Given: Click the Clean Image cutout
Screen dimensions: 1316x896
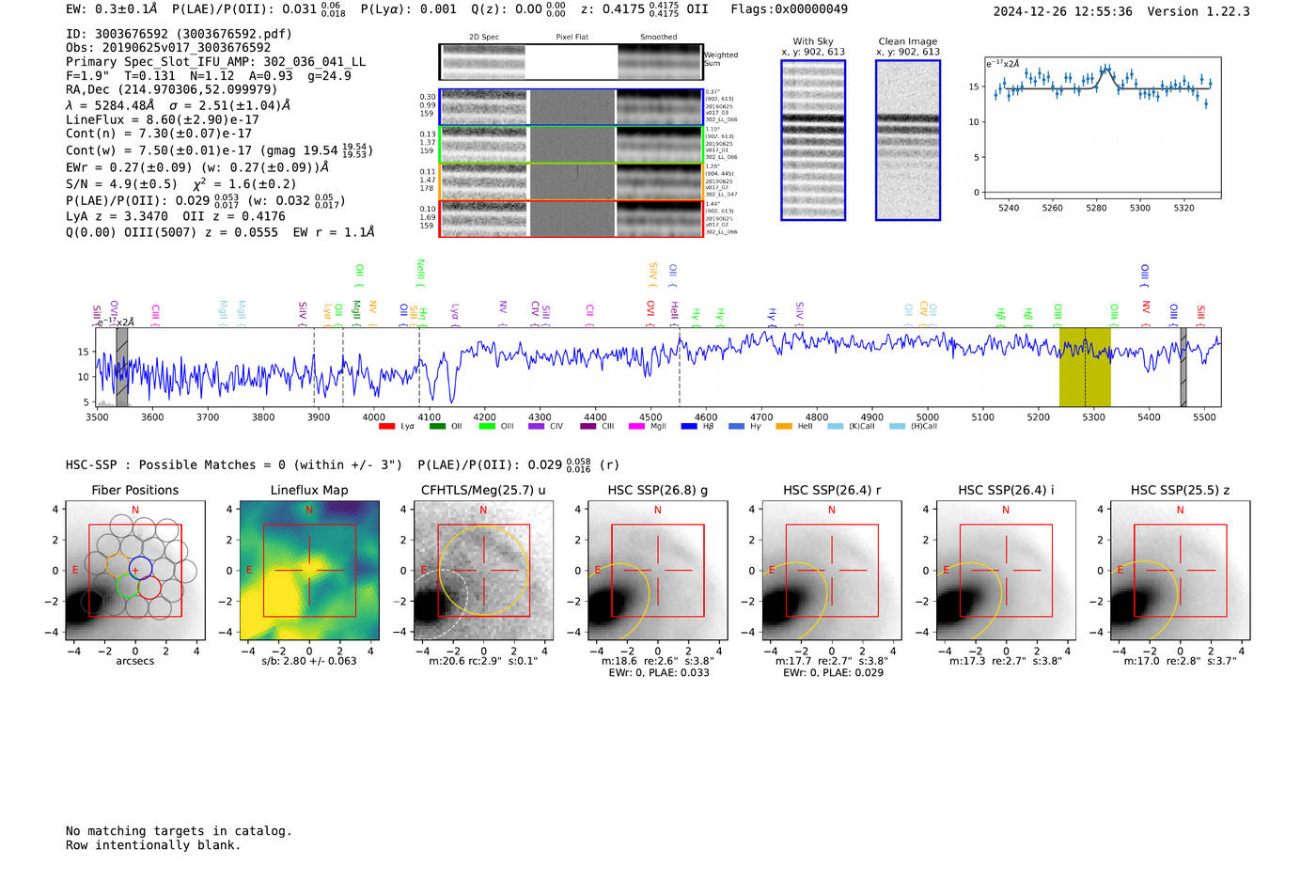Looking at the screenshot, I should click(x=908, y=140).
